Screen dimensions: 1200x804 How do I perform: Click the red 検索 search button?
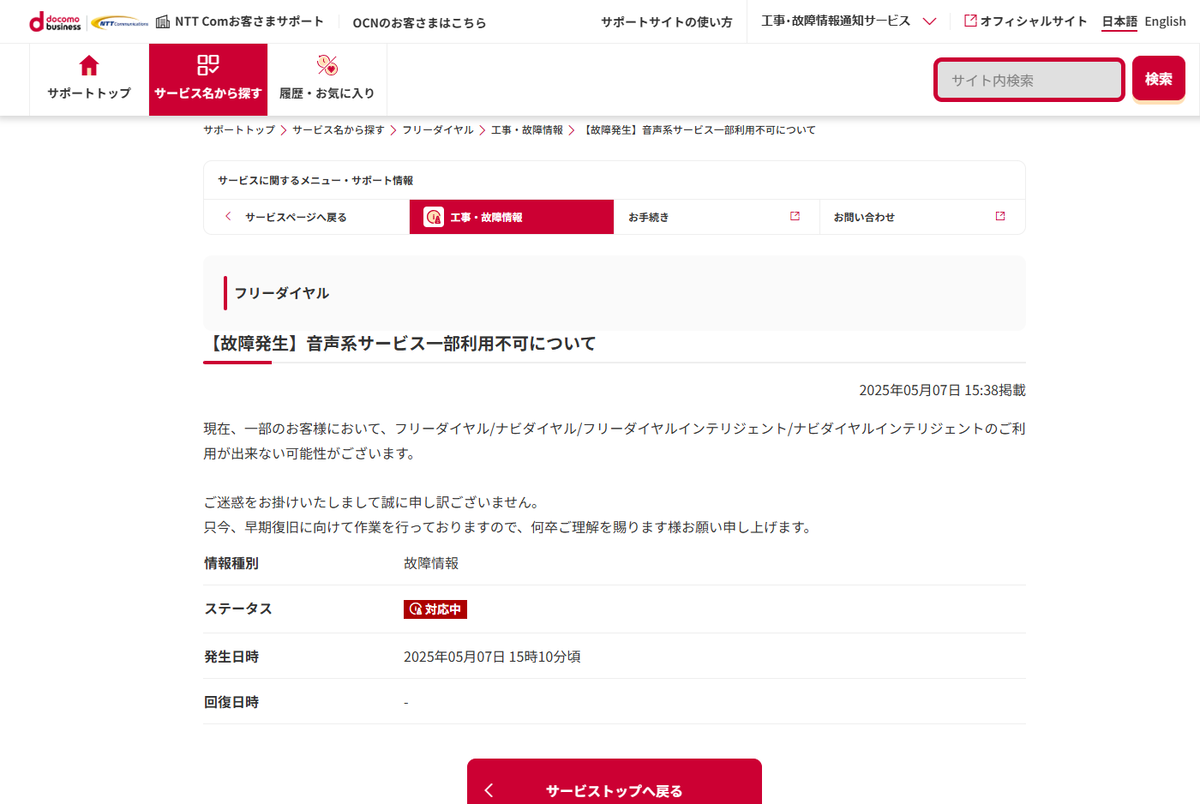click(1158, 78)
